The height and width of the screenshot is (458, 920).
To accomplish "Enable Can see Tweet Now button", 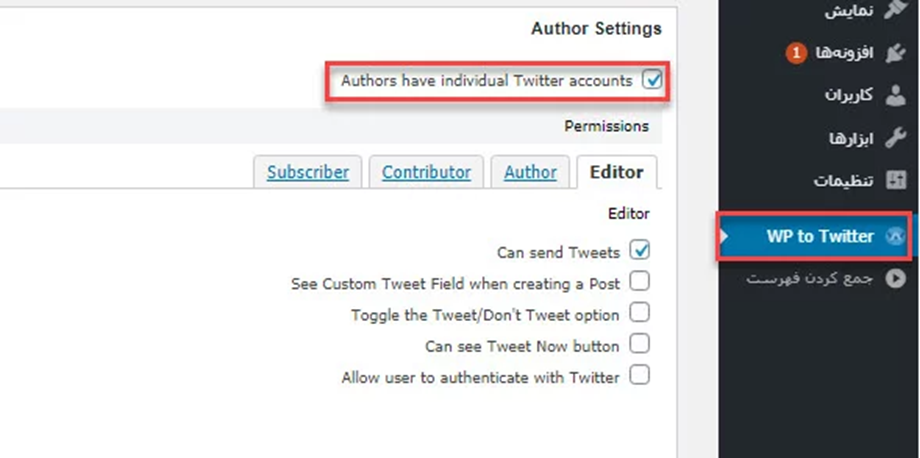I will coord(640,344).
